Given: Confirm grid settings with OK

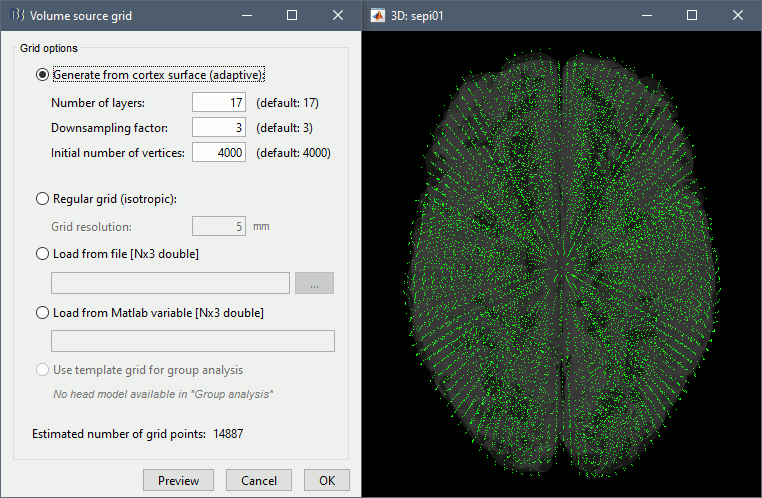Looking at the screenshot, I should pyautogui.click(x=327, y=480).
